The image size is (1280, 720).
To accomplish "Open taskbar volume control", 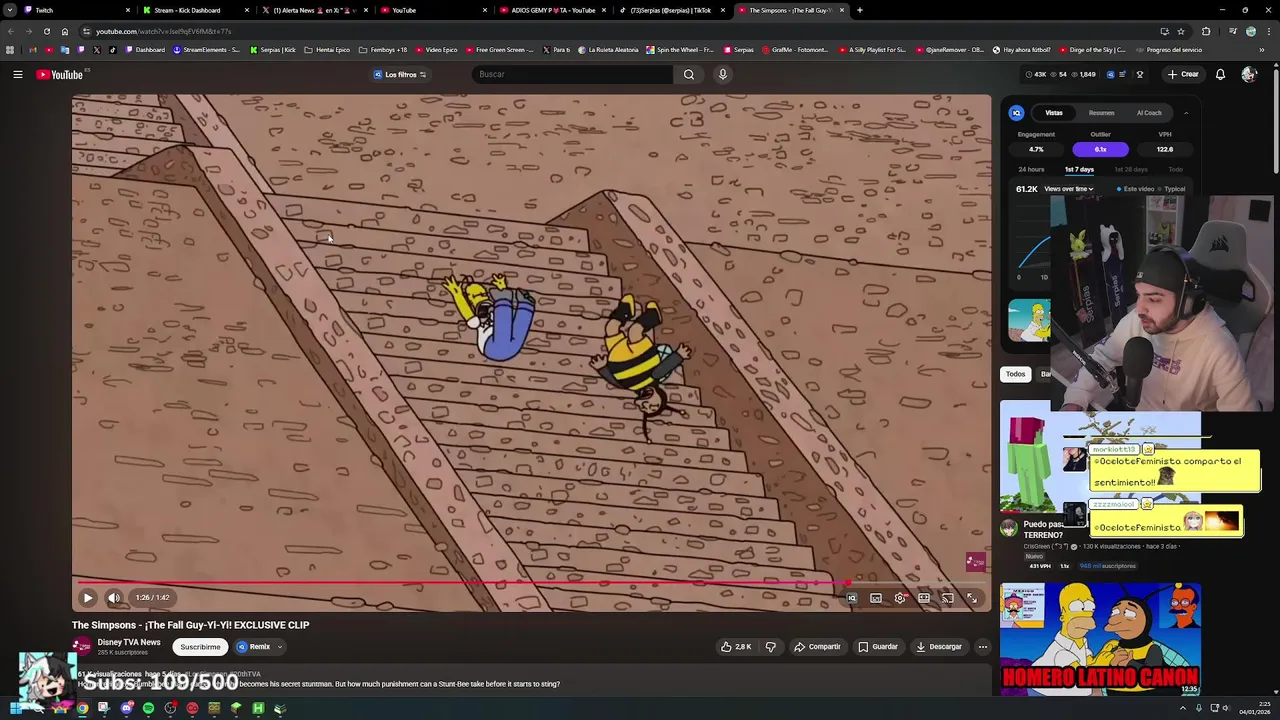I will pyautogui.click(x=1227, y=708).
